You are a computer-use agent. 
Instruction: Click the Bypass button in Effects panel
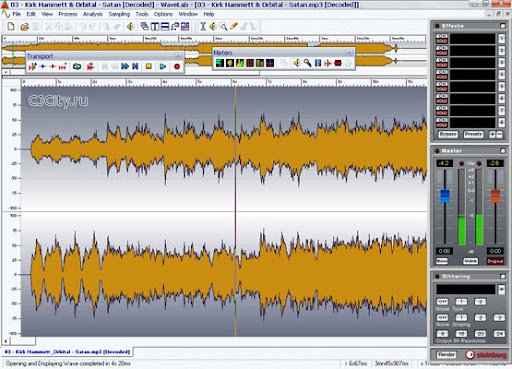[448, 134]
